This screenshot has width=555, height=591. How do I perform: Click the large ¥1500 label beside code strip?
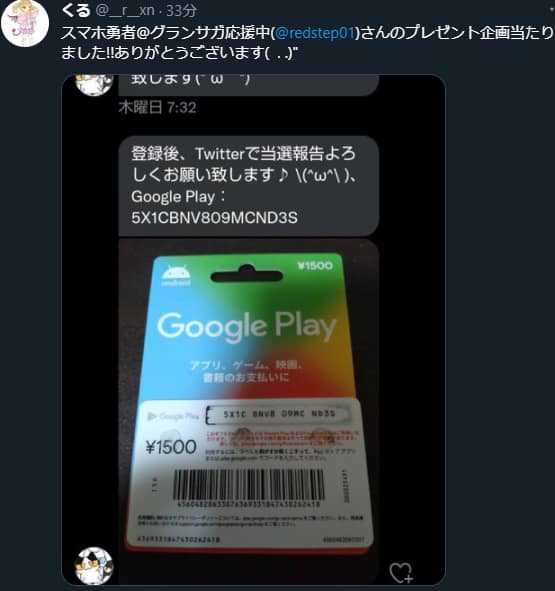(x=171, y=447)
